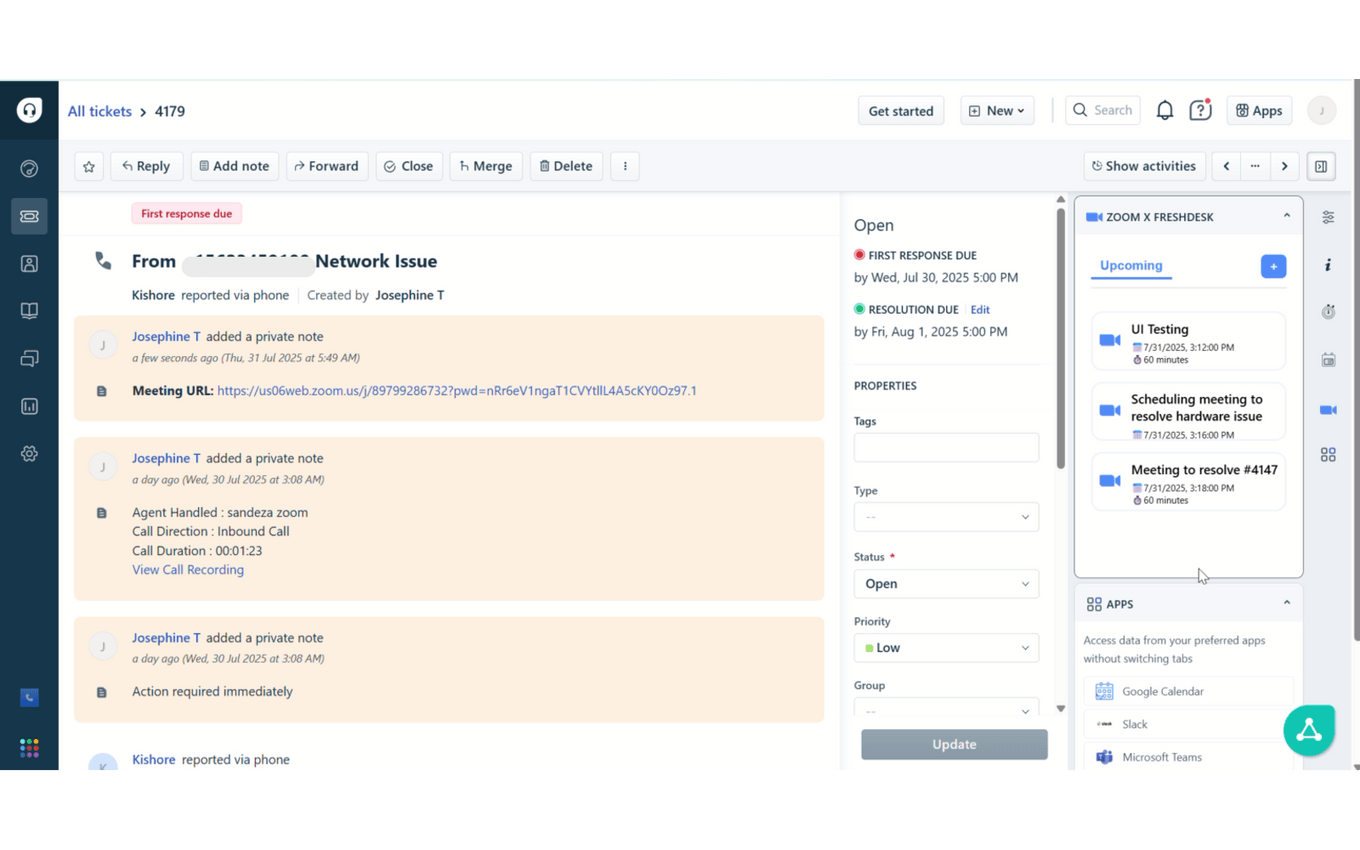Open the notifications bell
1360x850 pixels.
point(1164,111)
